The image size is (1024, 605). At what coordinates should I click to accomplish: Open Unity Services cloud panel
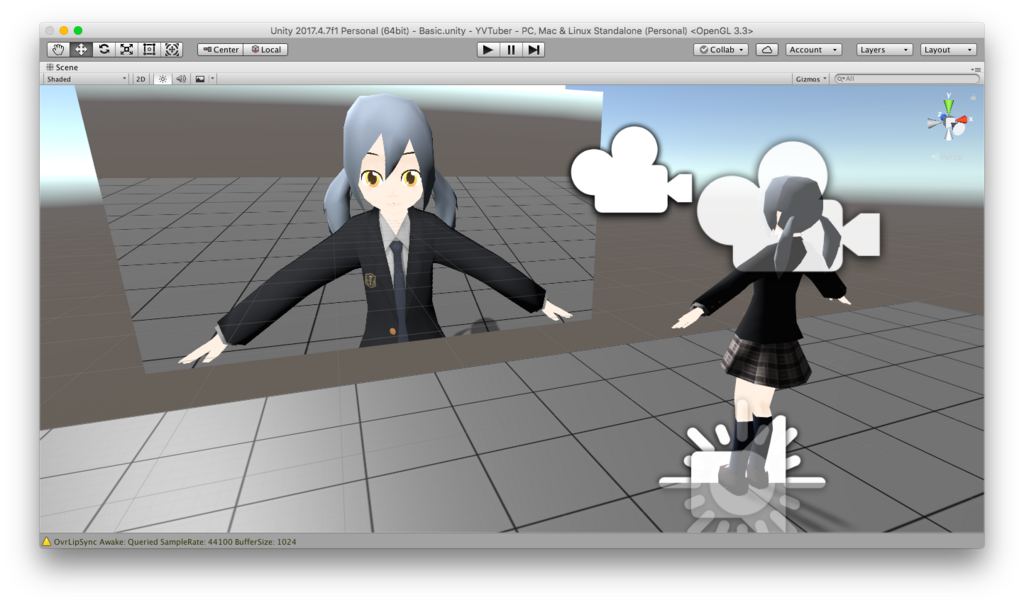click(x=767, y=50)
